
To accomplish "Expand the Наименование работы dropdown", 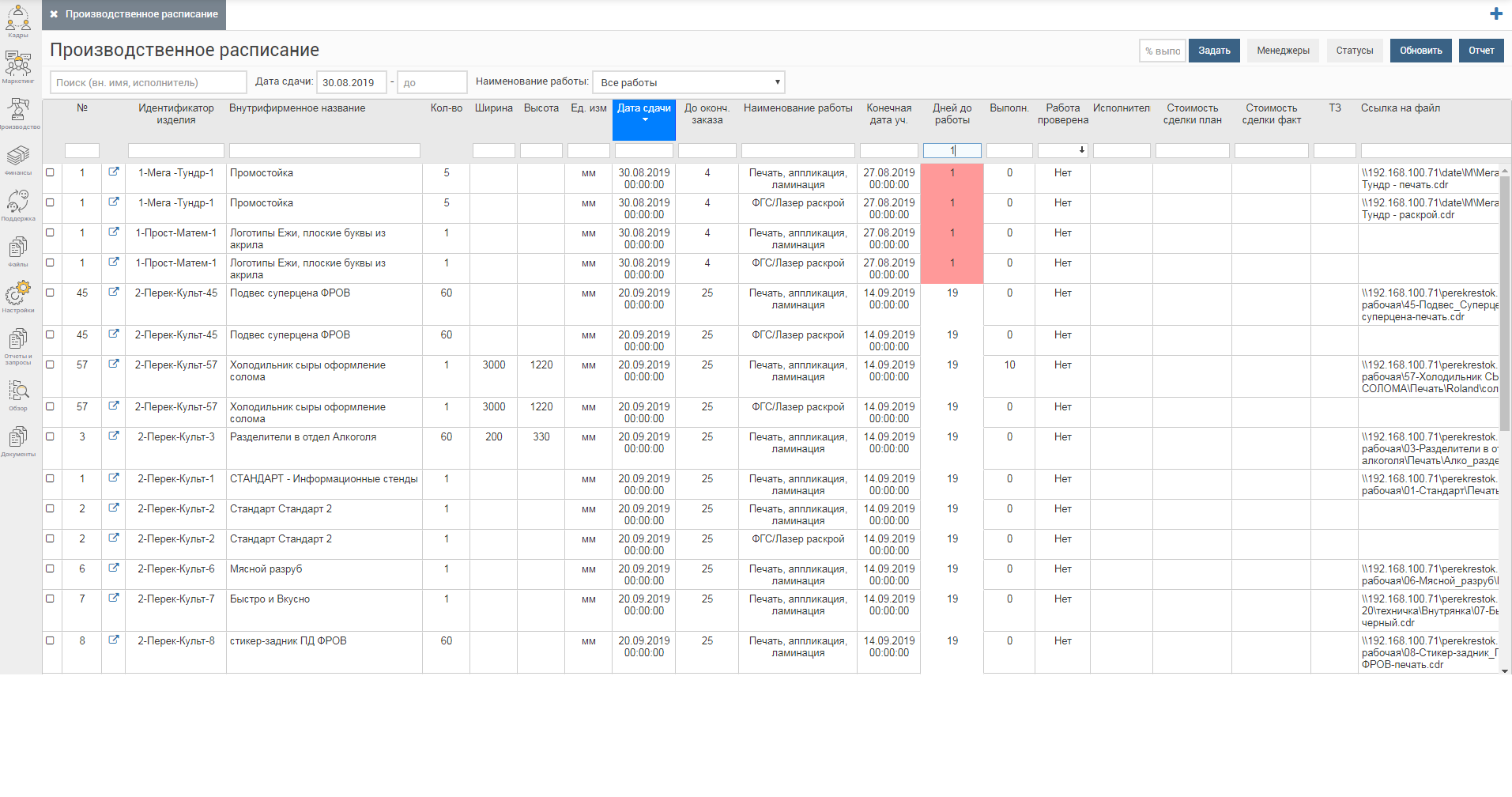I will coord(688,82).
